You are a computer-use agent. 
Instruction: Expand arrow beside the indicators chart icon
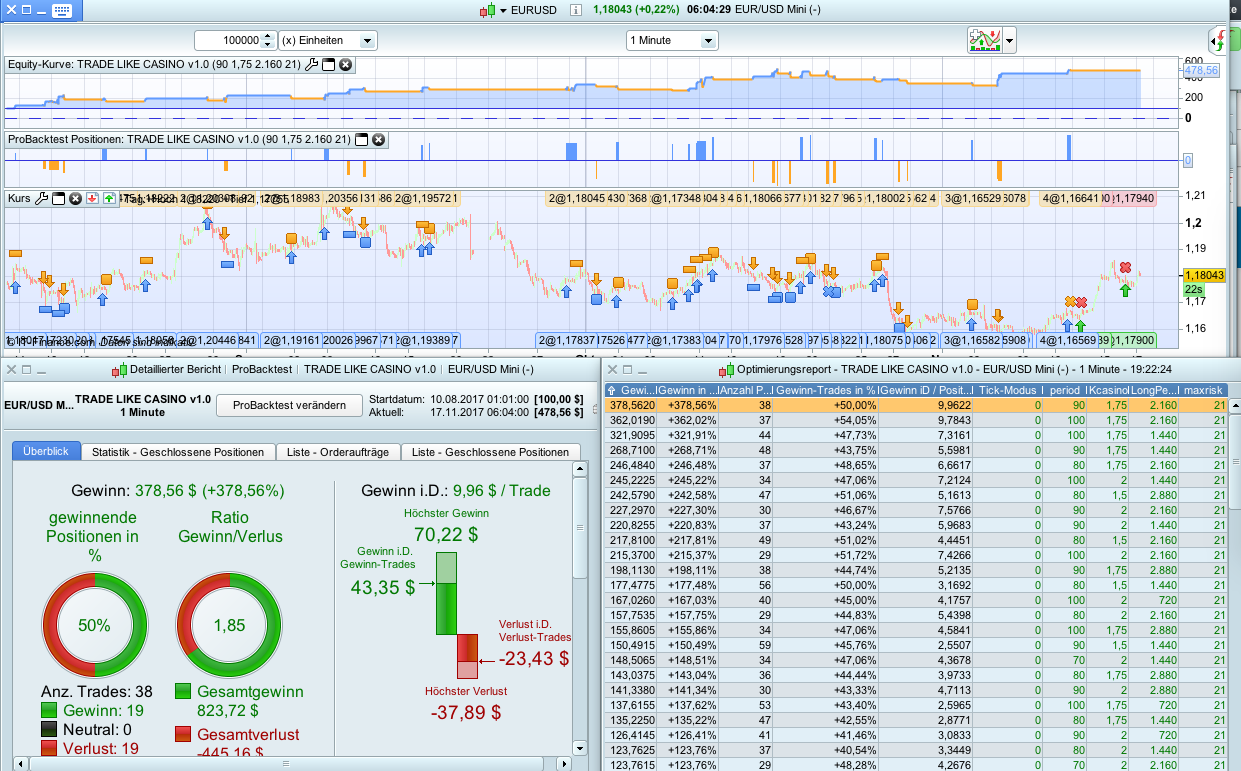pyautogui.click(x=1010, y=42)
